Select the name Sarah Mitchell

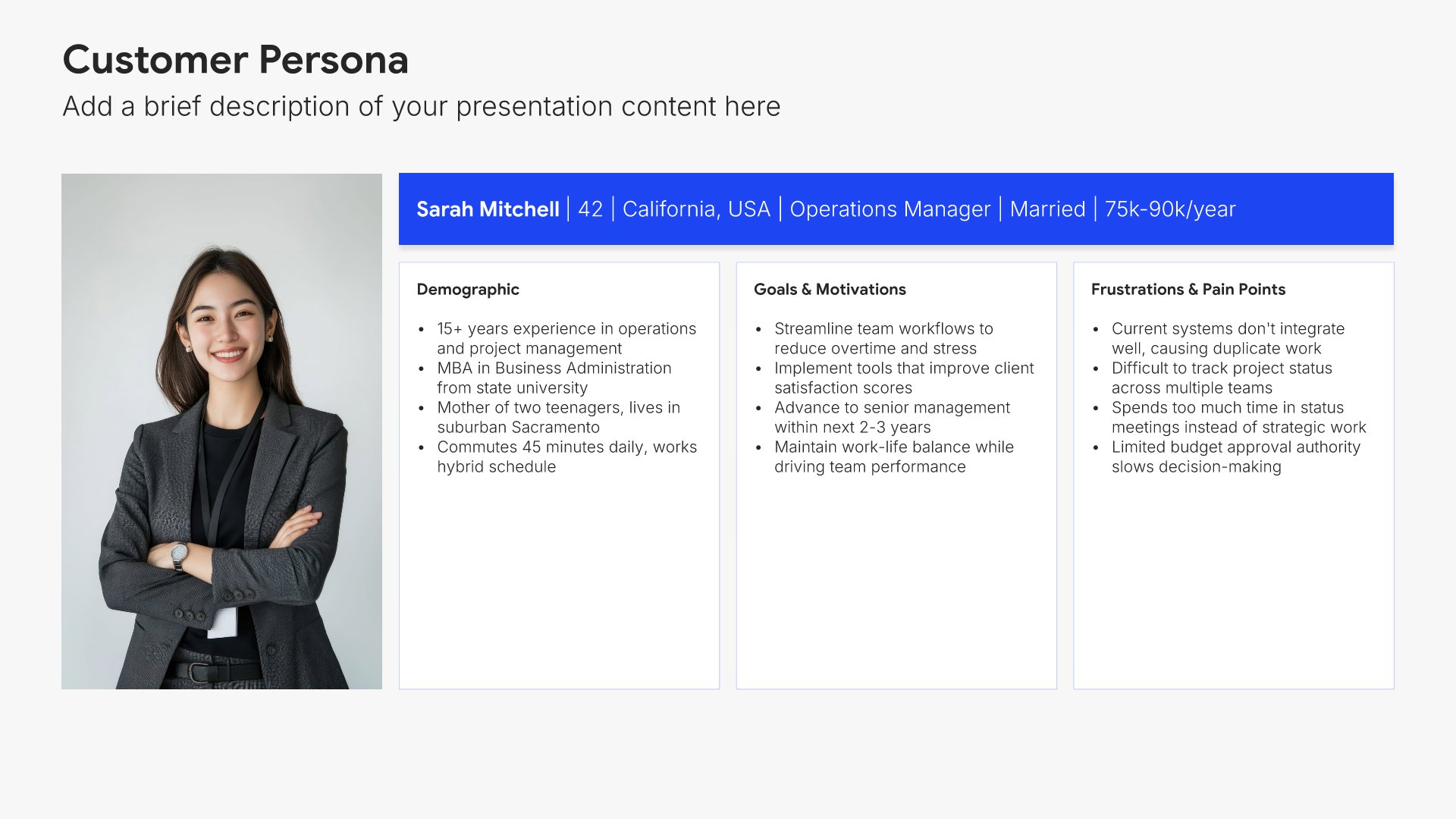(488, 209)
